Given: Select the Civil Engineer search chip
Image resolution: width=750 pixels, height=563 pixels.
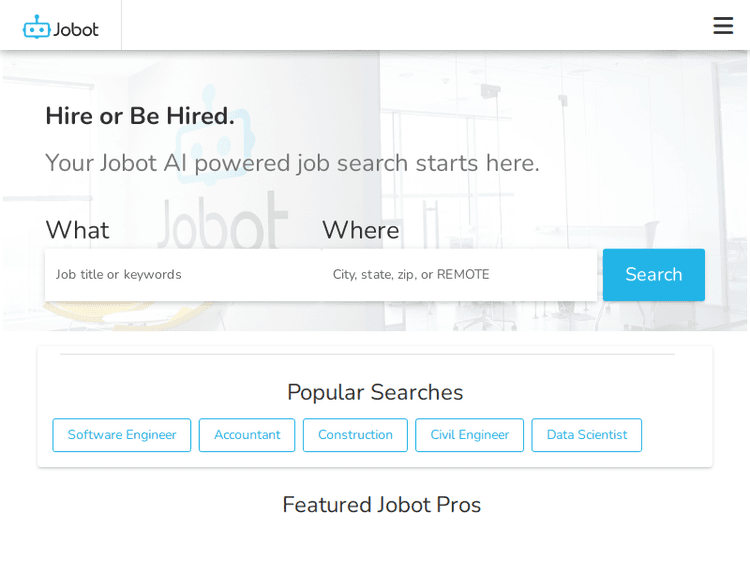Looking at the screenshot, I should click(469, 435).
